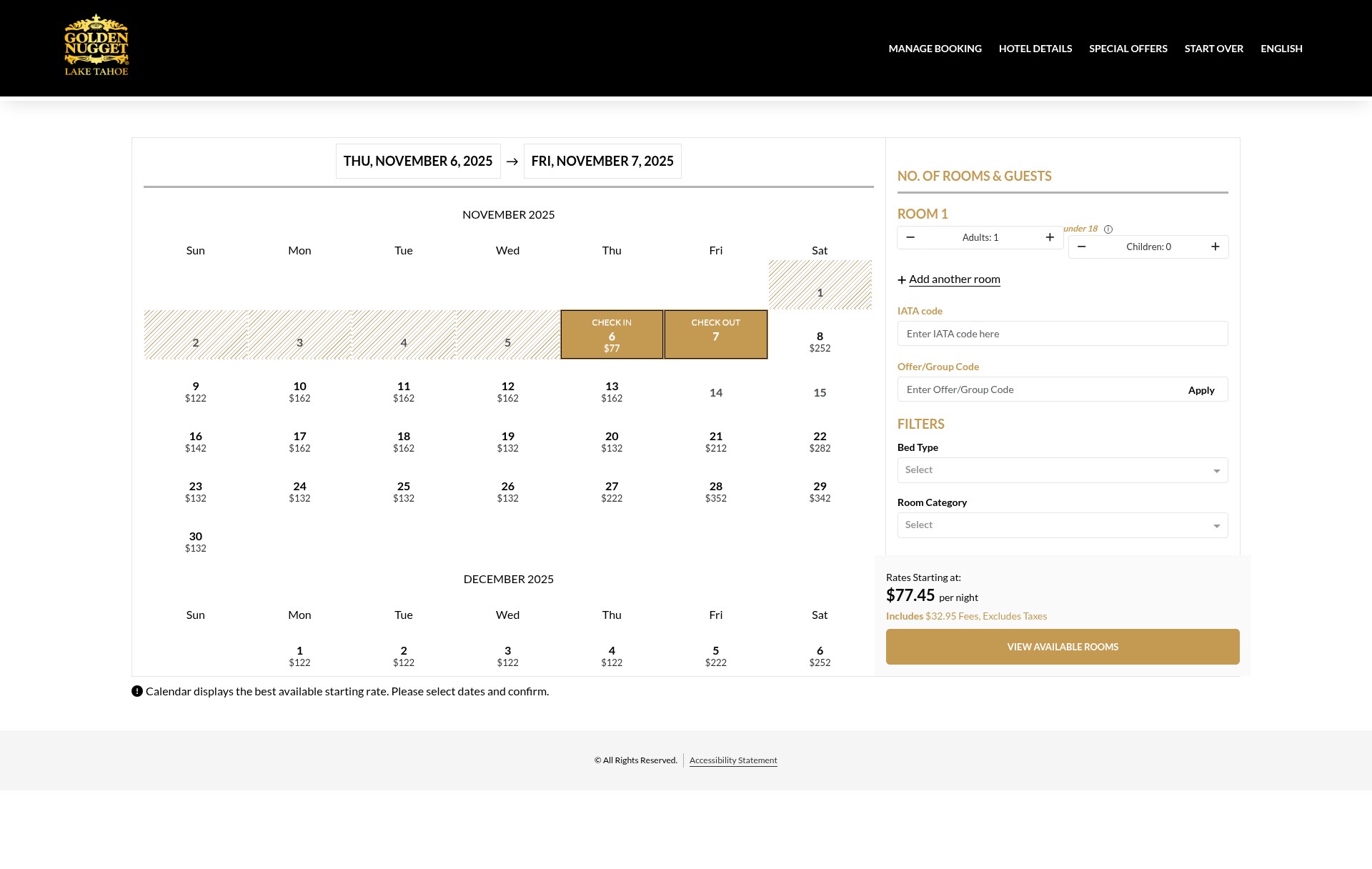Click the $77.45 starting rate text
The height and width of the screenshot is (869, 1372).
[x=910, y=595]
